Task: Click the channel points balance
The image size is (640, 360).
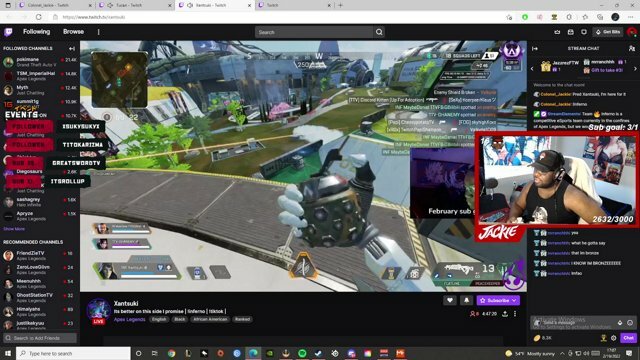Action: [x=543, y=338]
